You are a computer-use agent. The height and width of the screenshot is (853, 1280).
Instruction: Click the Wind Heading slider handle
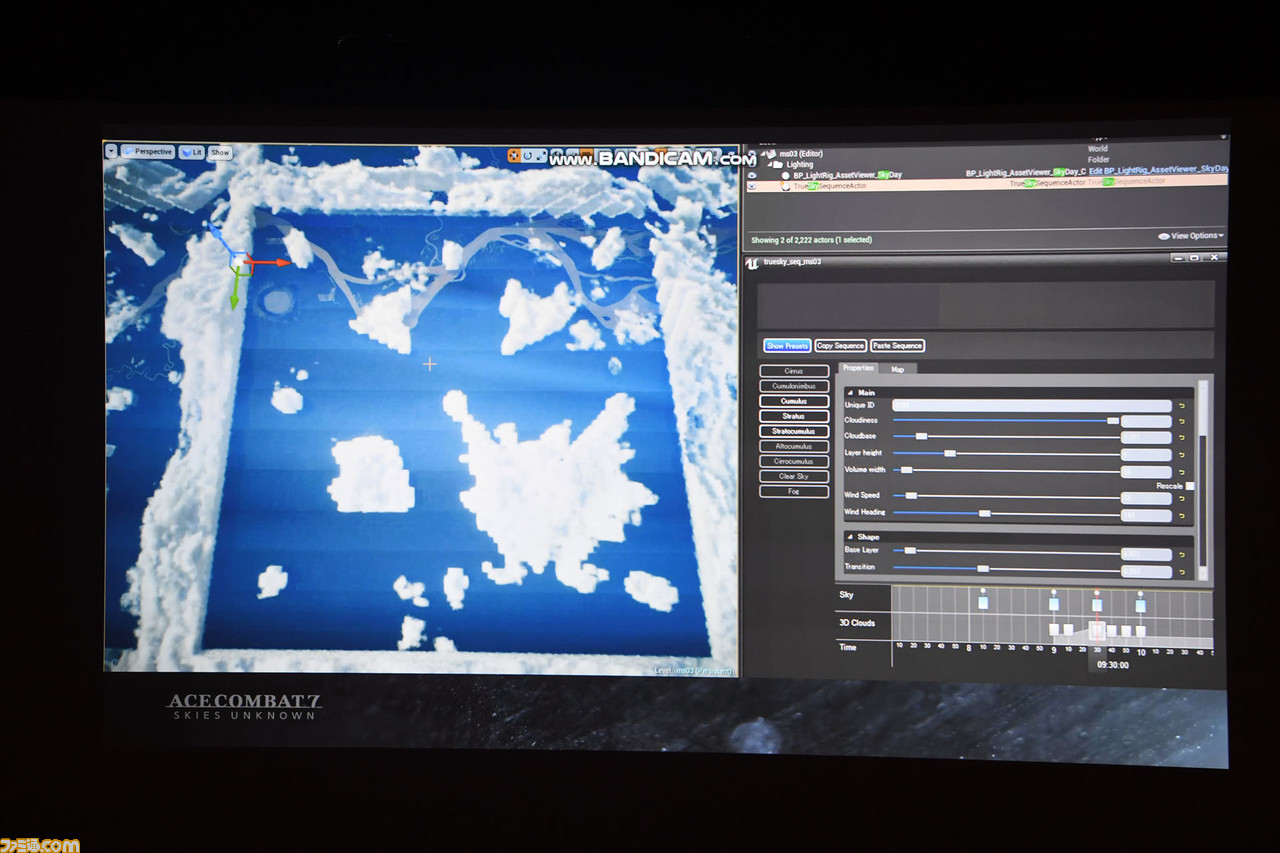(x=985, y=514)
